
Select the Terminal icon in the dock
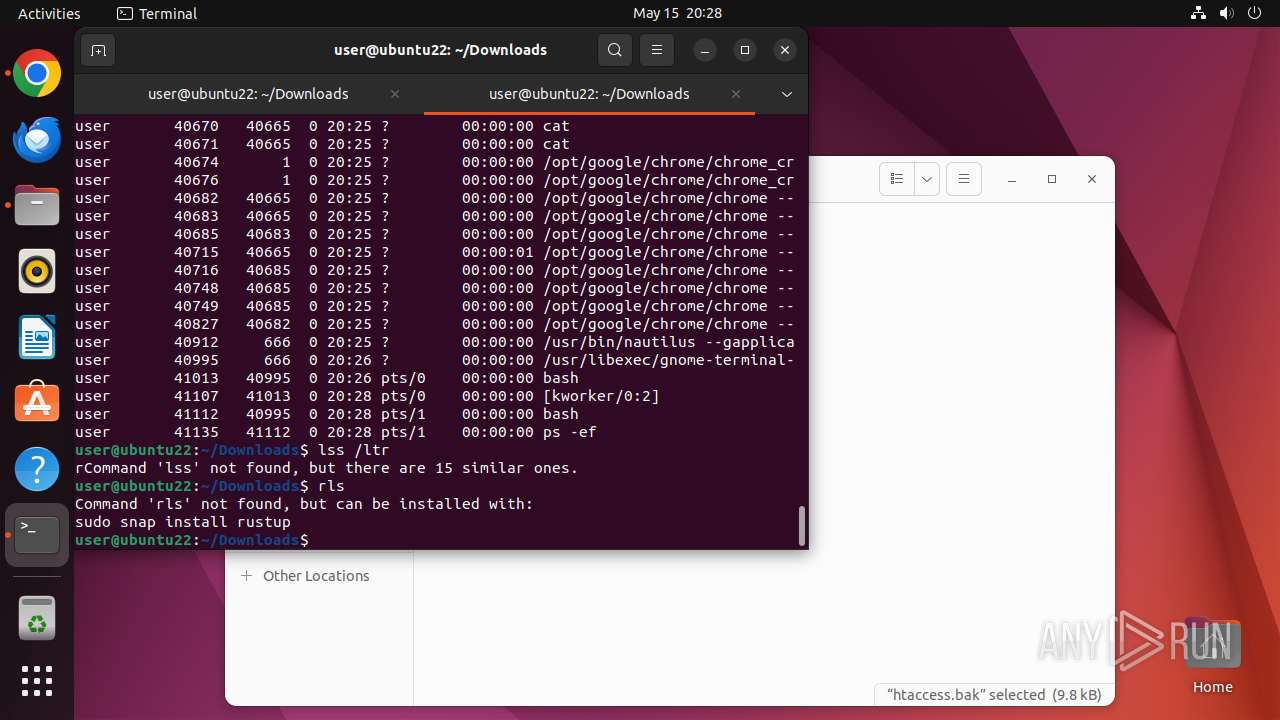pos(37,535)
